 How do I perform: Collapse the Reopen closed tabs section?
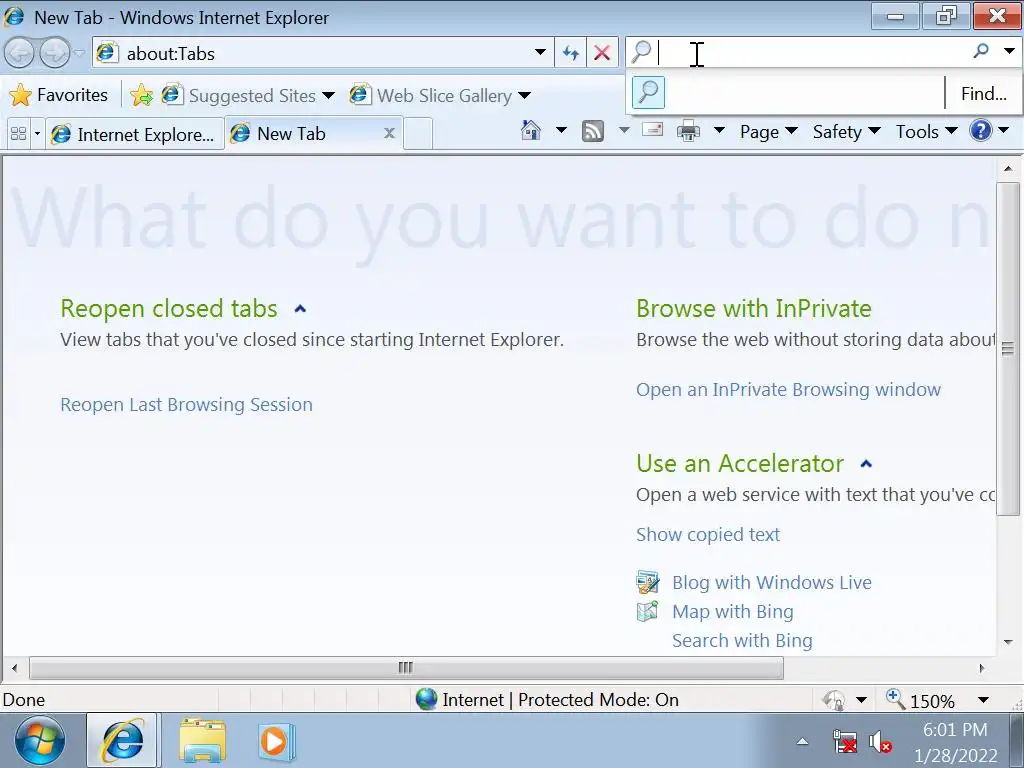(x=300, y=309)
